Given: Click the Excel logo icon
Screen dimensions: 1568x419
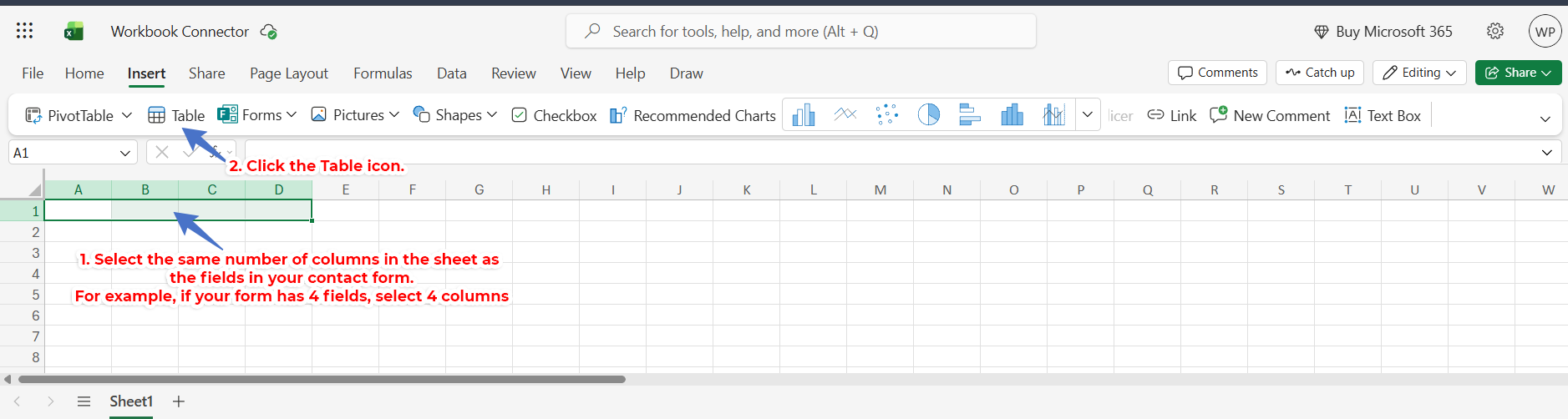Looking at the screenshot, I should tap(74, 32).
